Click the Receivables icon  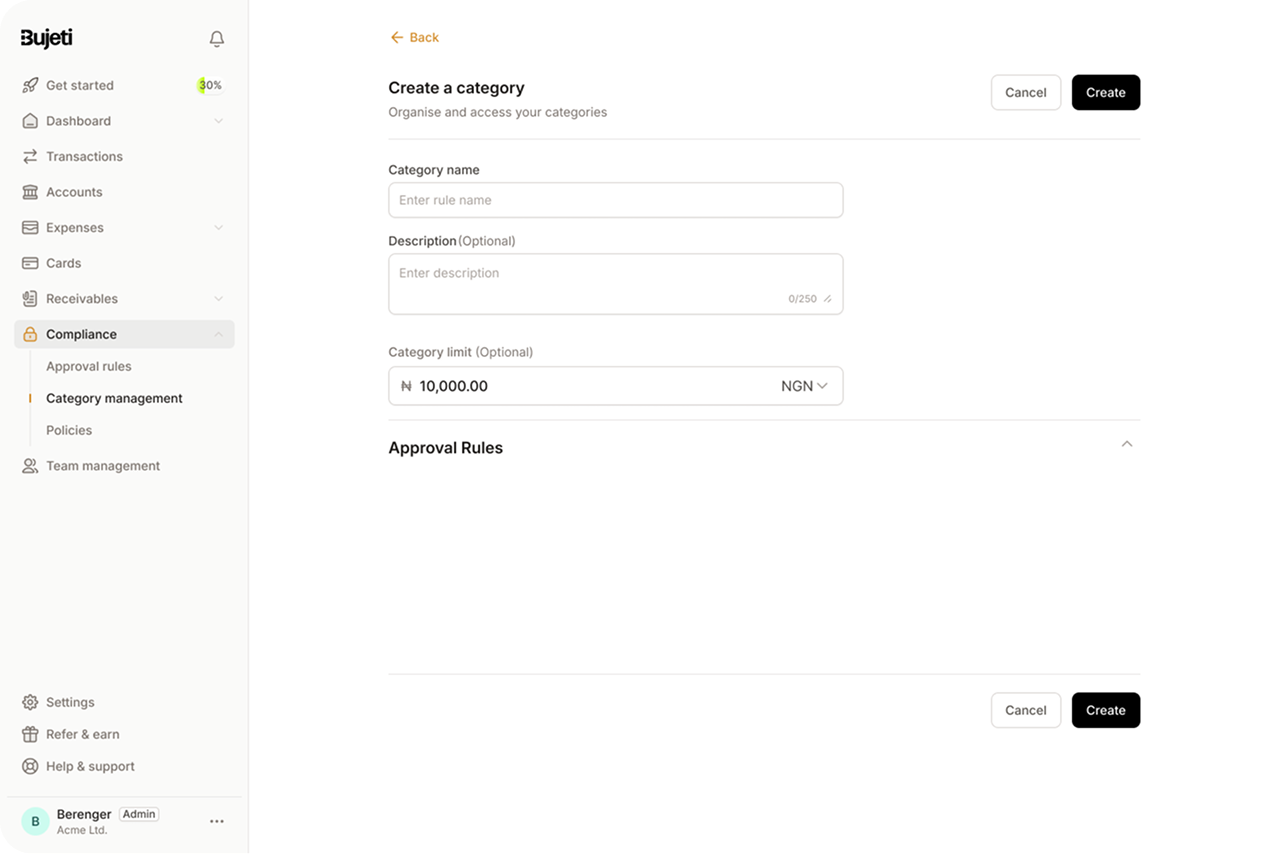tap(29, 298)
